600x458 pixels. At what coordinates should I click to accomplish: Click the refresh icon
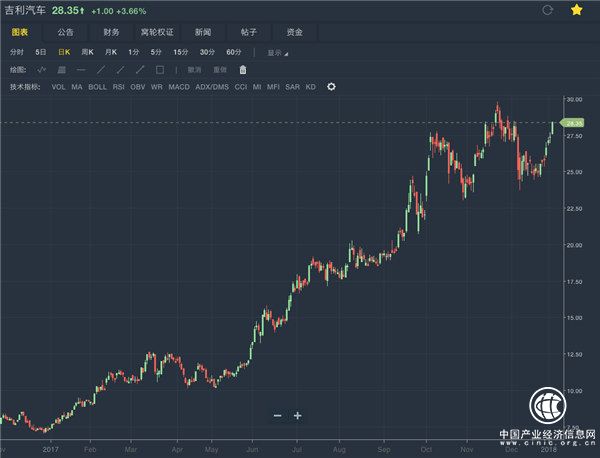coord(547,10)
